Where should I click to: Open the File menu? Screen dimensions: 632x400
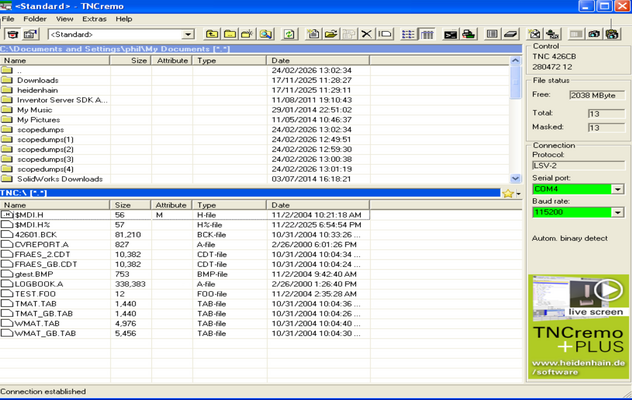pyautogui.click(x=8, y=19)
